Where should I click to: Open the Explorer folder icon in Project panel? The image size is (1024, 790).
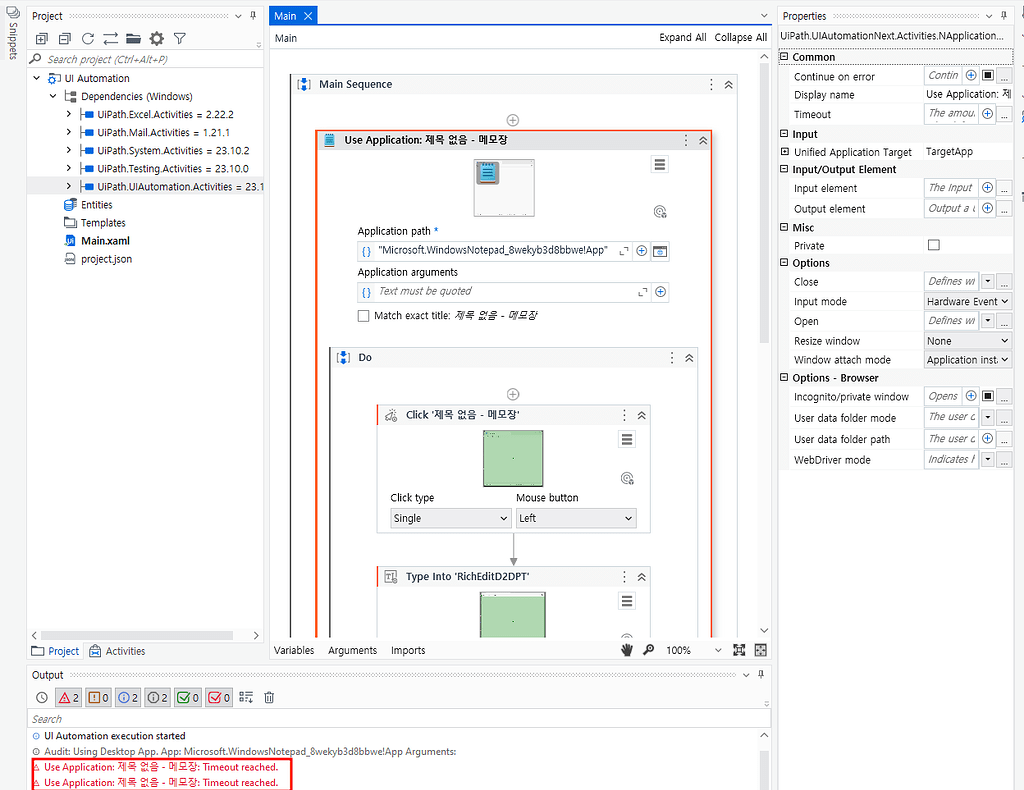click(133, 38)
